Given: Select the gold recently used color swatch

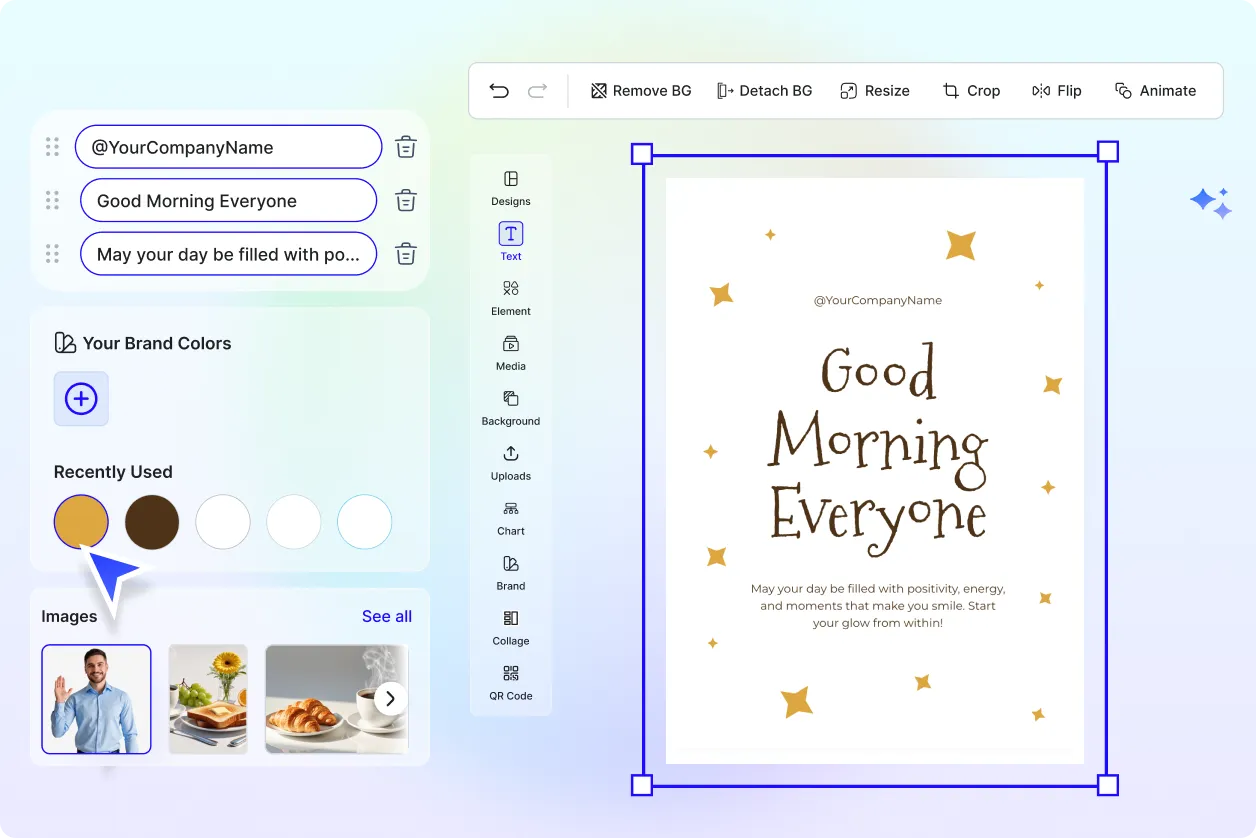Looking at the screenshot, I should [81, 521].
